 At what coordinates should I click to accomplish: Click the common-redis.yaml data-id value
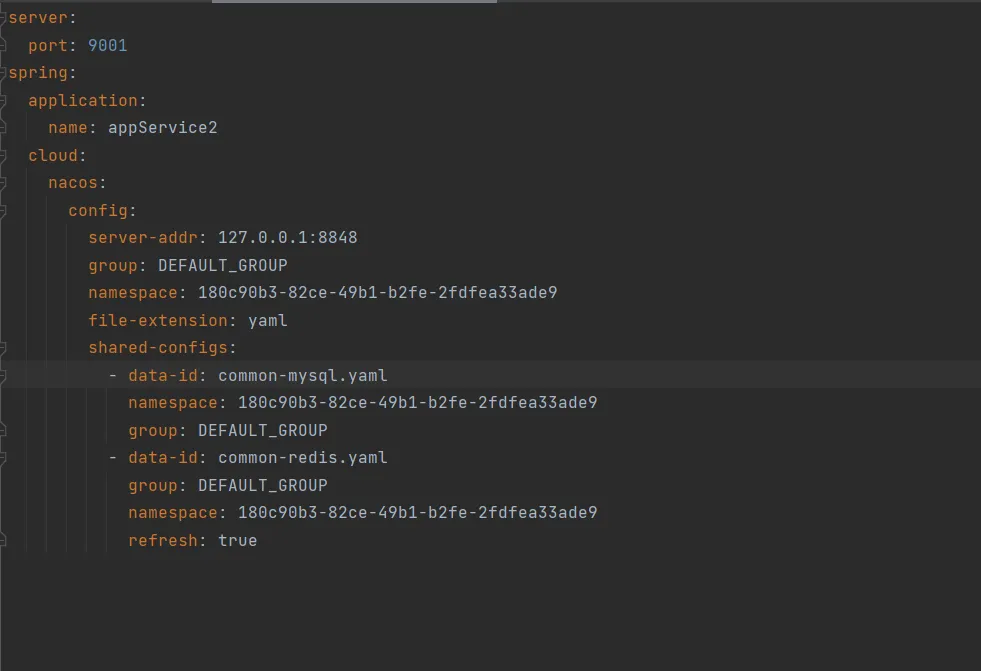point(302,458)
